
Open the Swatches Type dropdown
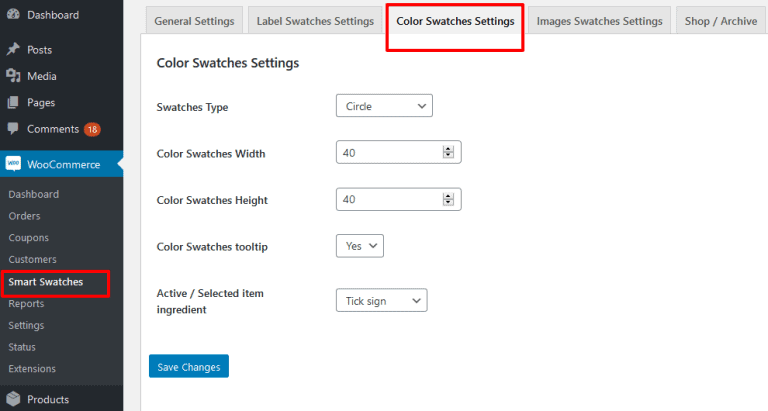point(384,106)
